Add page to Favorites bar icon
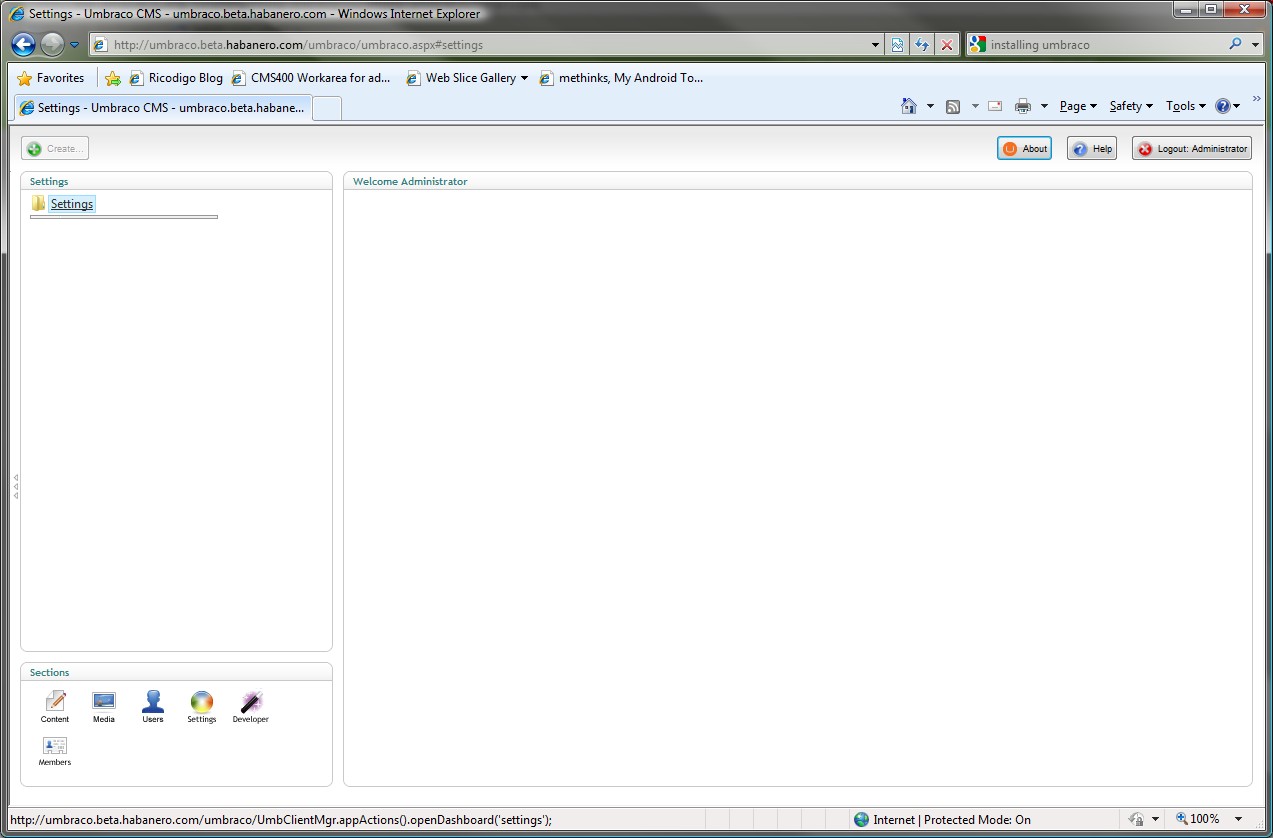This screenshot has width=1273, height=838. point(113,78)
